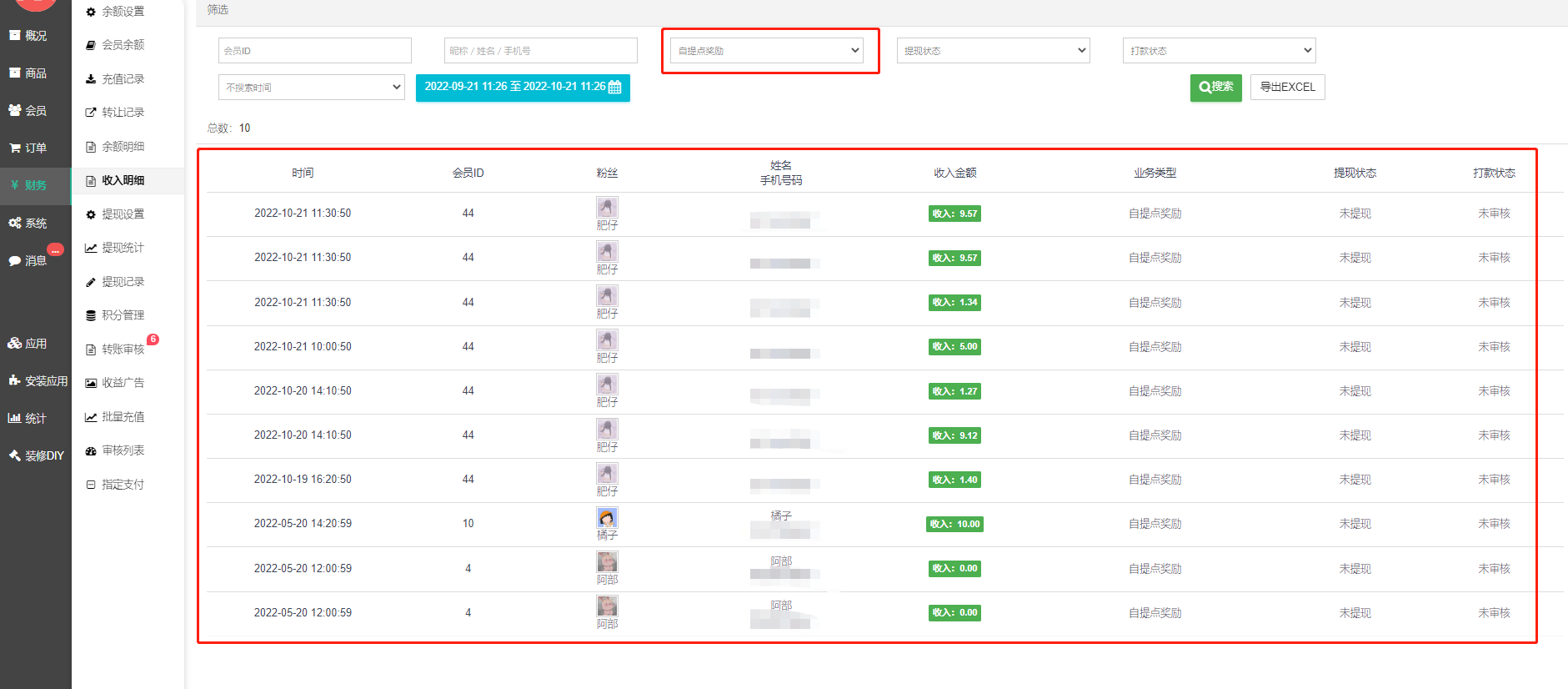This screenshot has width=1568, height=689.
Task: Click the 导出EXCEL button
Action: click(1287, 88)
